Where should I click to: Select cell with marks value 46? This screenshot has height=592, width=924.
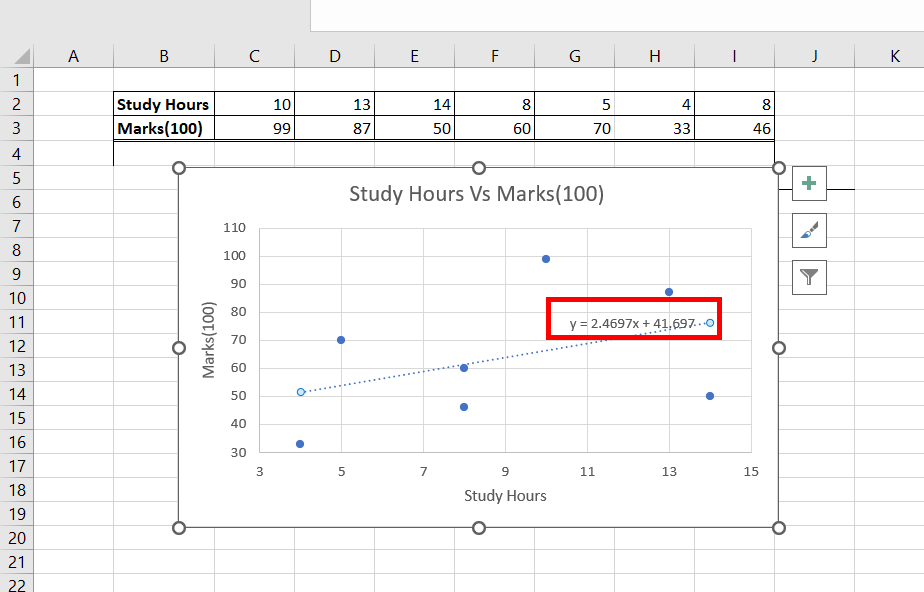point(734,128)
